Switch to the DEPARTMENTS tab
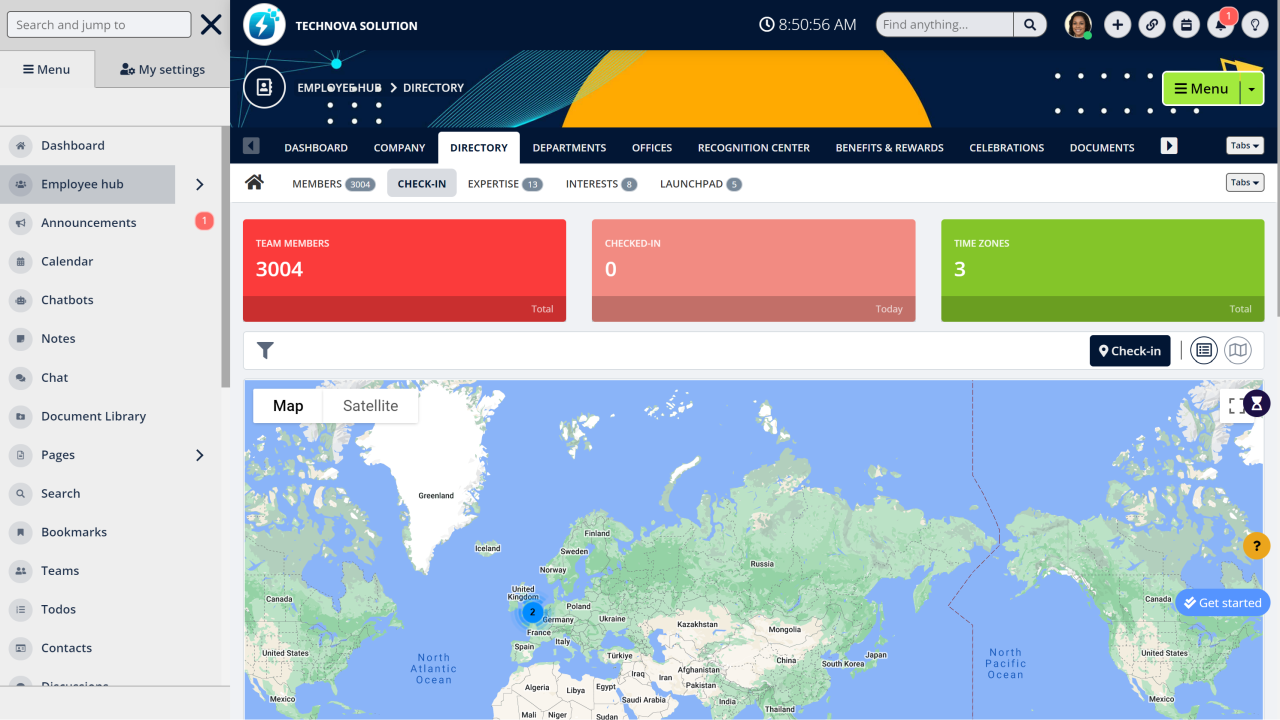Viewport: 1280px width, 720px height. tap(569, 147)
